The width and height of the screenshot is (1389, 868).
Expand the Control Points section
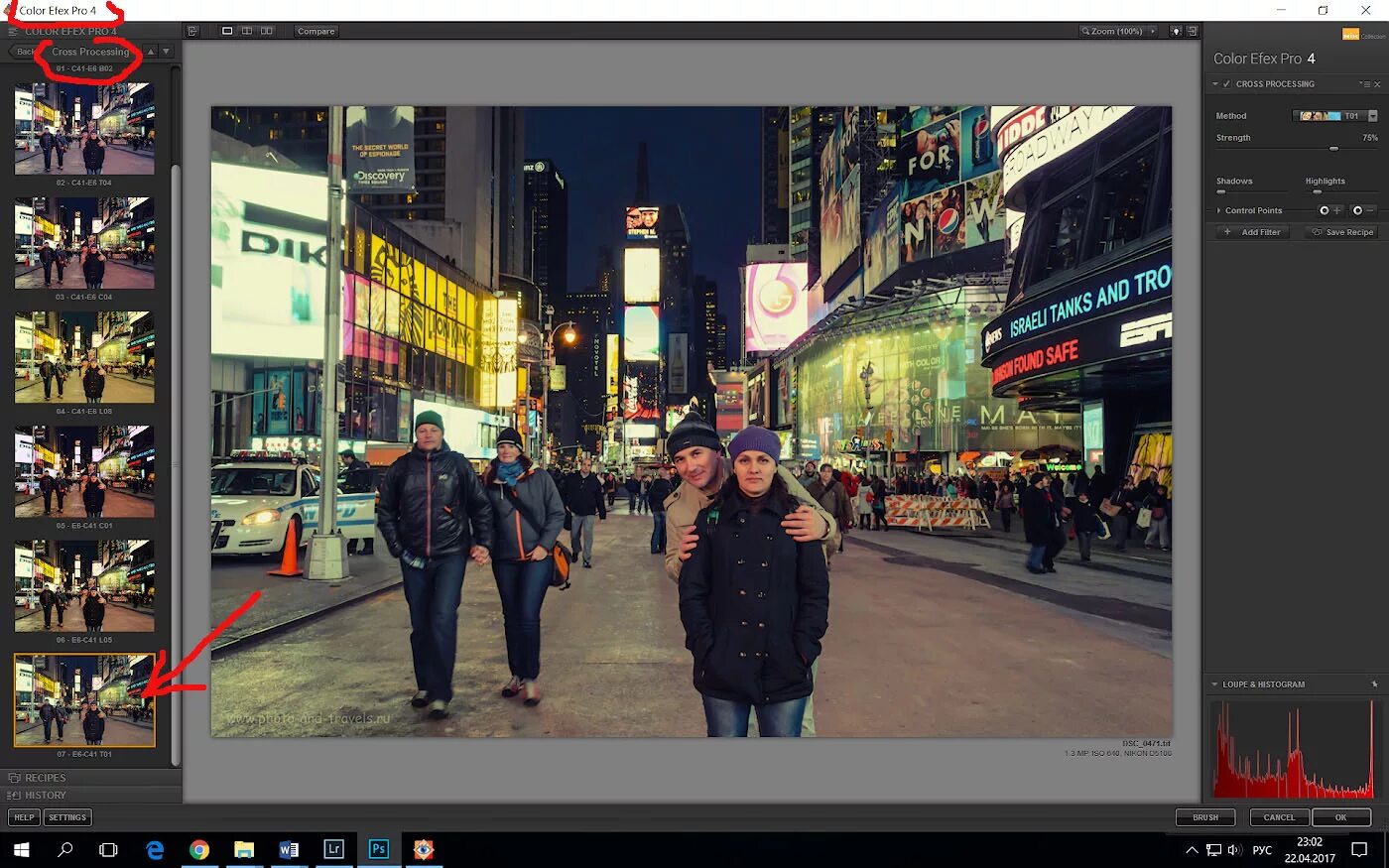tap(1219, 210)
